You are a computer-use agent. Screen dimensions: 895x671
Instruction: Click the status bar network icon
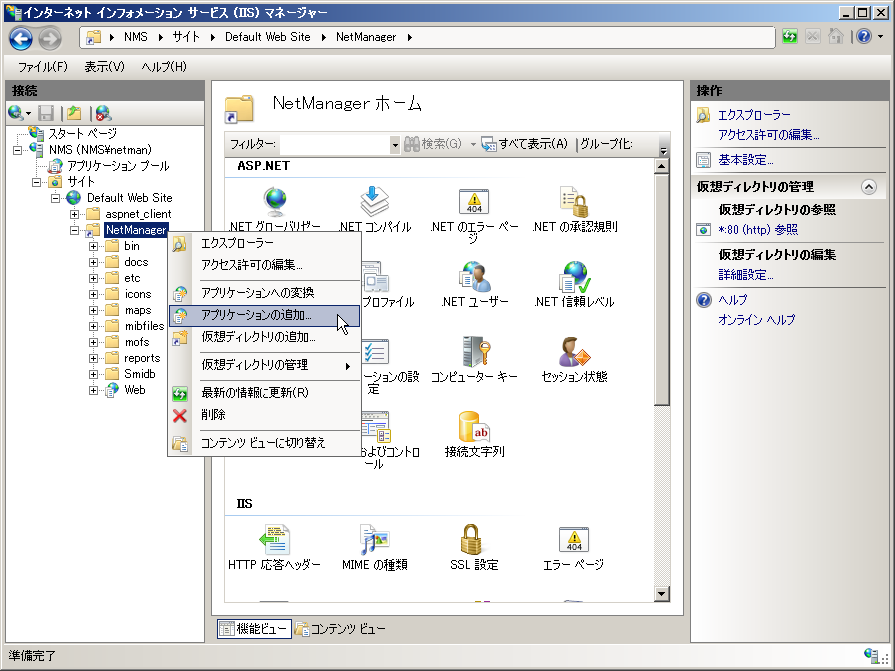pyautogui.click(x=871, y=655)
